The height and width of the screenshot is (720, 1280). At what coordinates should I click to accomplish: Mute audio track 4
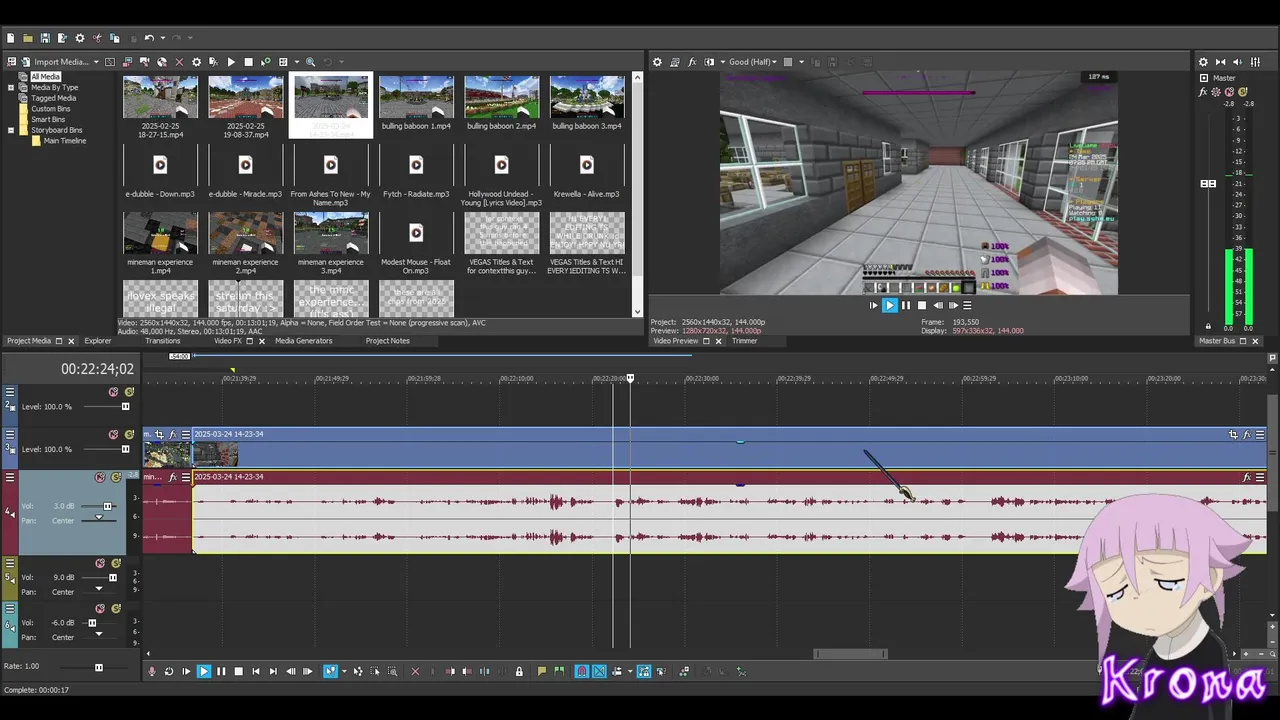point(100,478)
